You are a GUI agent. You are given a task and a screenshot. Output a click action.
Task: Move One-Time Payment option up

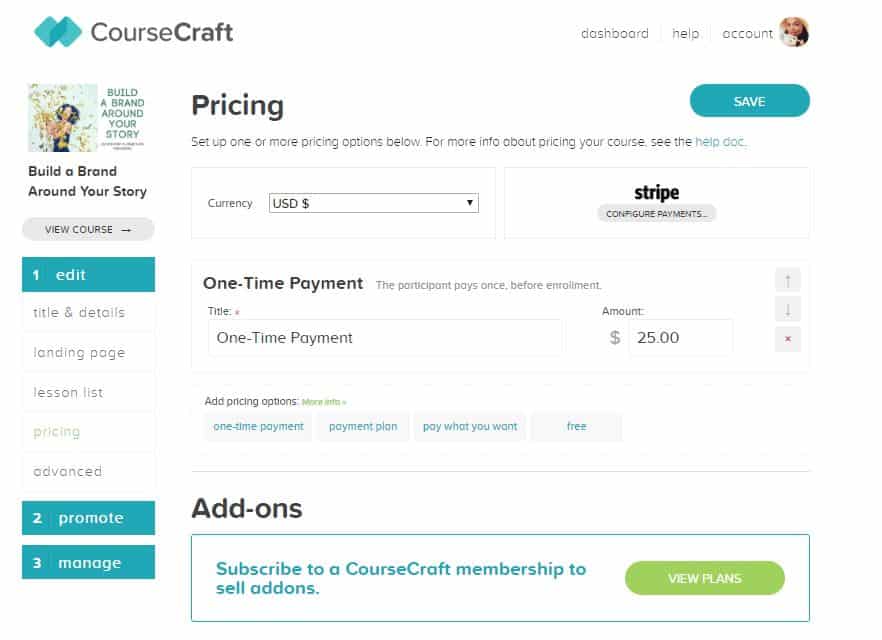[788, 280]
